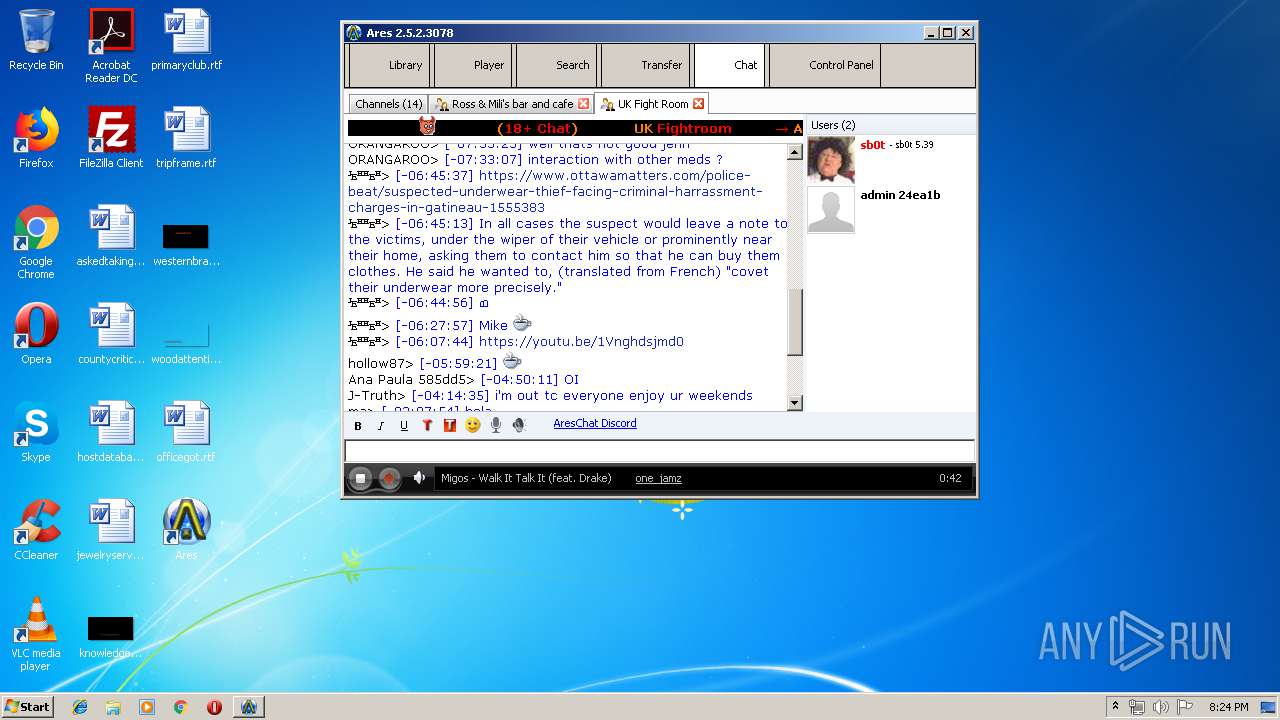Open Action Center flag tray icon

[1186, 707]
